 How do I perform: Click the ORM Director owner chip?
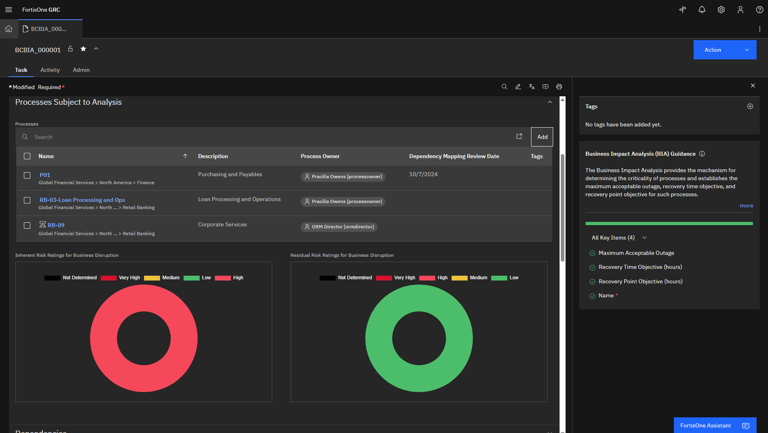[x=339, y=227]
